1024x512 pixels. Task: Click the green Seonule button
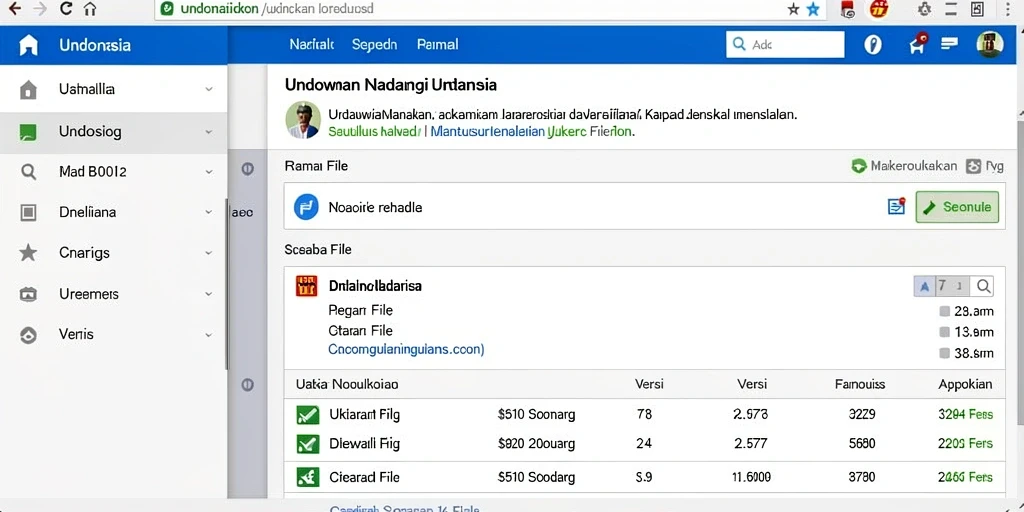[x=957, y=207]
